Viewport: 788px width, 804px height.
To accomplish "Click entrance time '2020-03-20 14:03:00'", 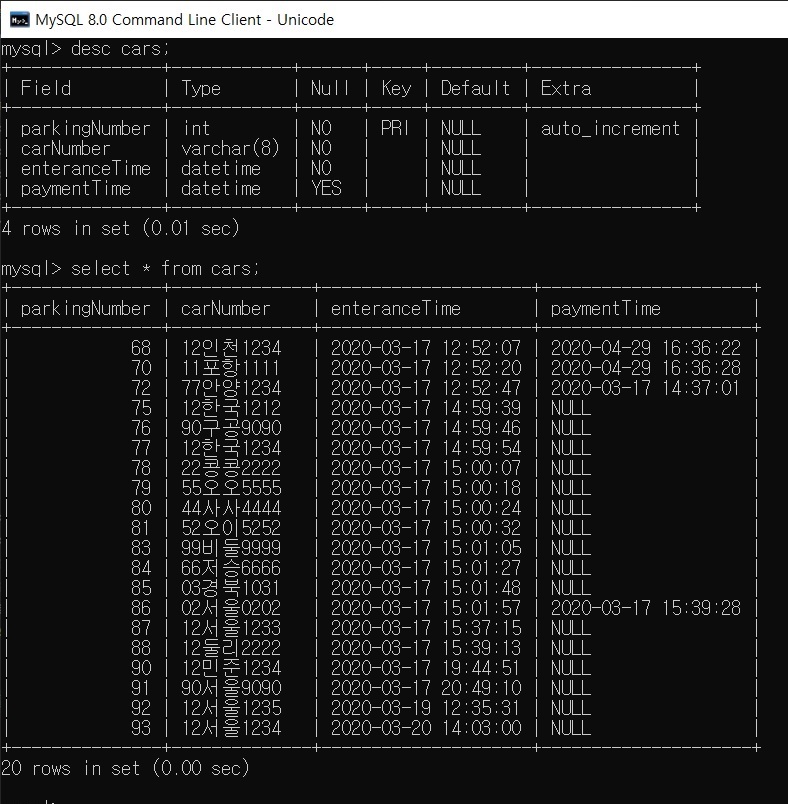I will tap(426, 728).
